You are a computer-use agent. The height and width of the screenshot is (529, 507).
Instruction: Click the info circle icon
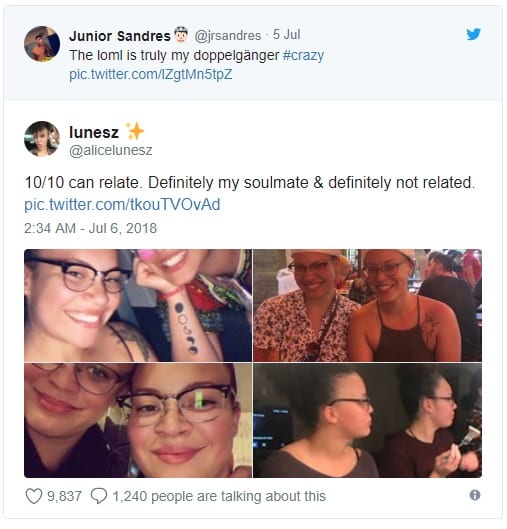coord(475,495)
